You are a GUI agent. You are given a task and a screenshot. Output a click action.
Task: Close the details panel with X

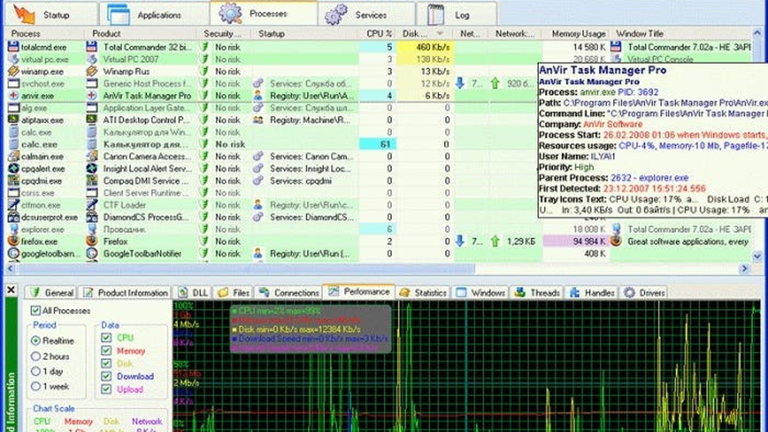tap(11, 290)
